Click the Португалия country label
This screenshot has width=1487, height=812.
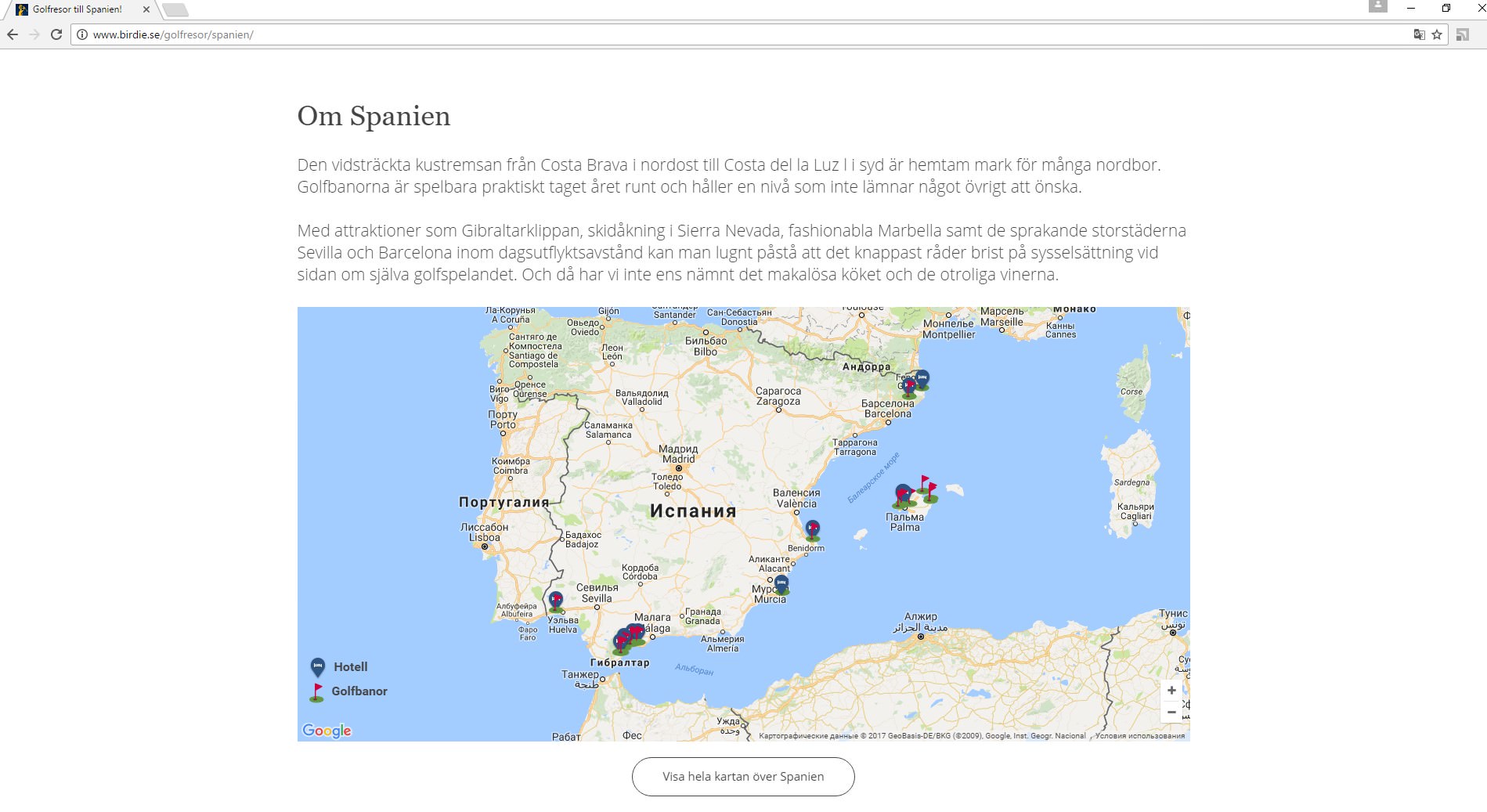[x=504, y=503]
